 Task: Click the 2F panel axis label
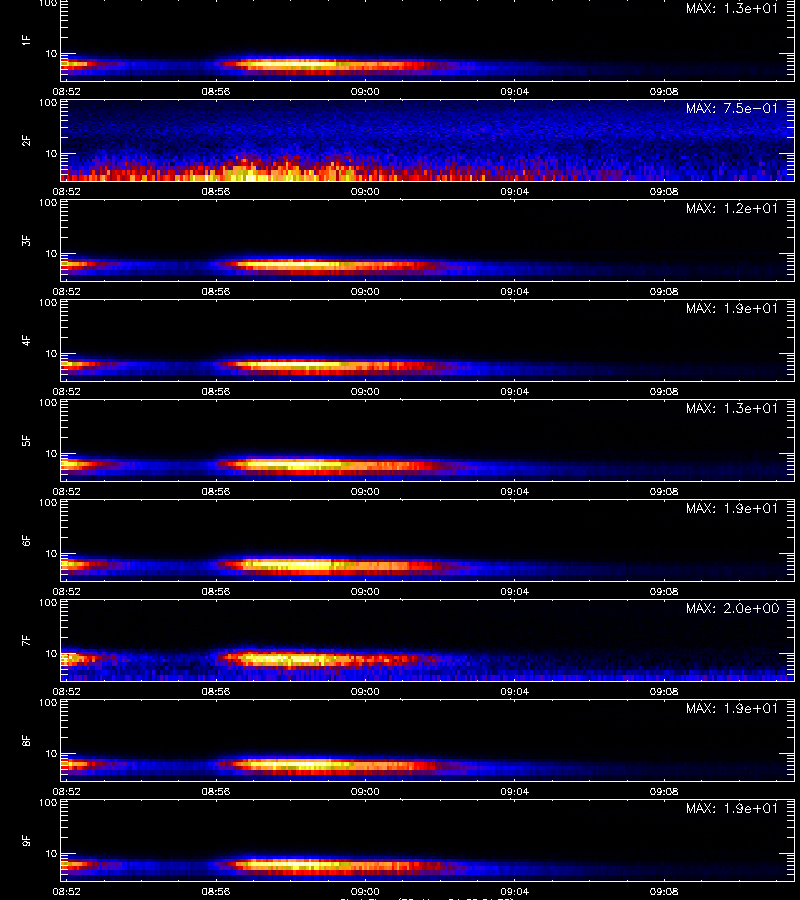point(26,140)
